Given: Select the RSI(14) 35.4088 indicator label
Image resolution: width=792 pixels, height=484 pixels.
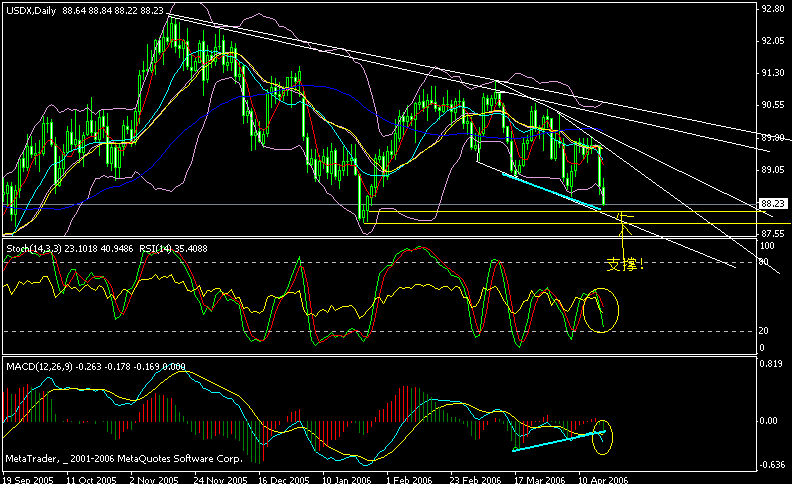Looking at the screenshot, I should [173, 249].
